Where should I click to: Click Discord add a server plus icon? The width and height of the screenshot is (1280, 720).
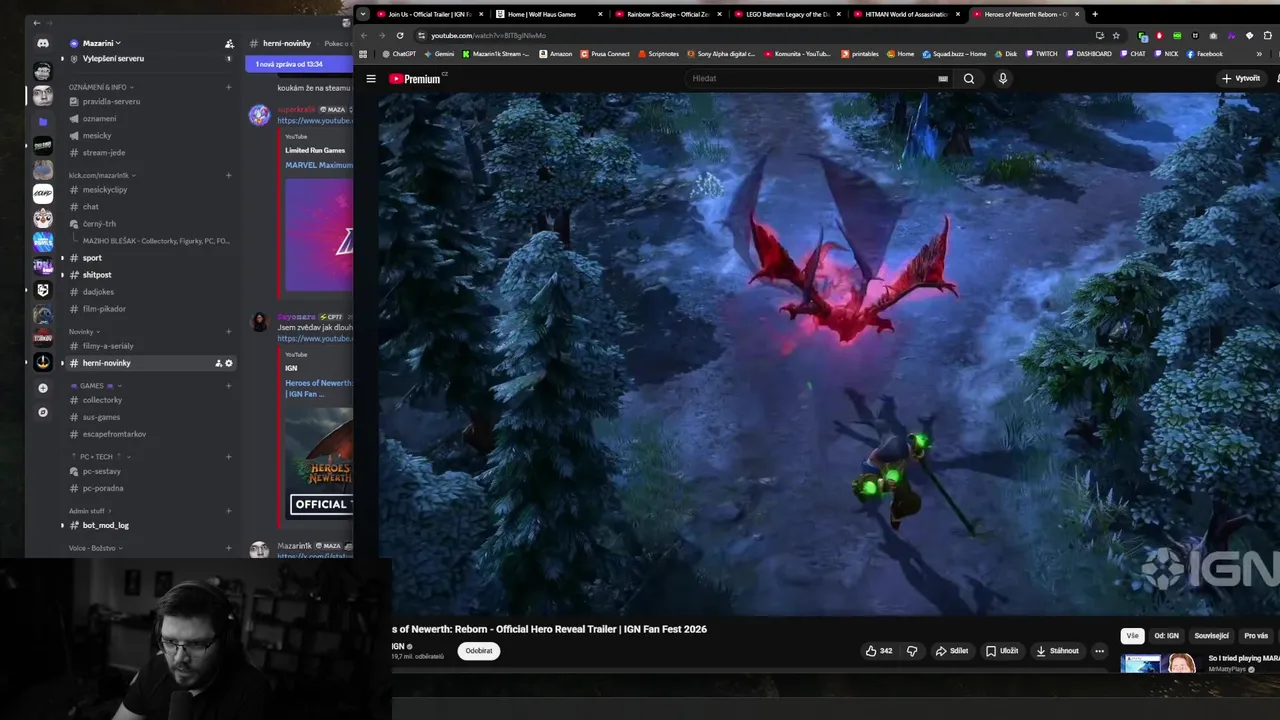coord(42,388)
